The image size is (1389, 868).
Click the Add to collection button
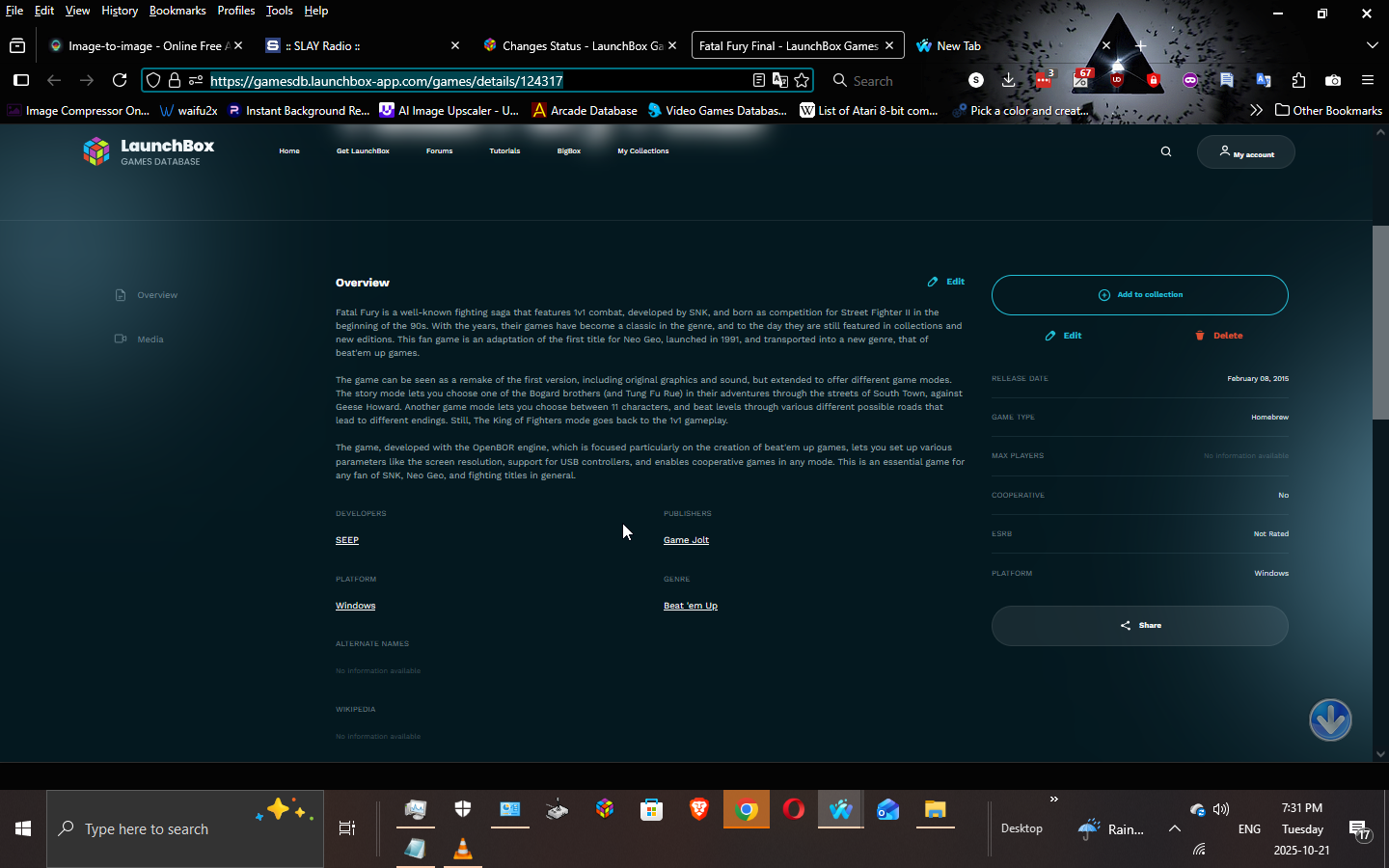point(1139,295)
